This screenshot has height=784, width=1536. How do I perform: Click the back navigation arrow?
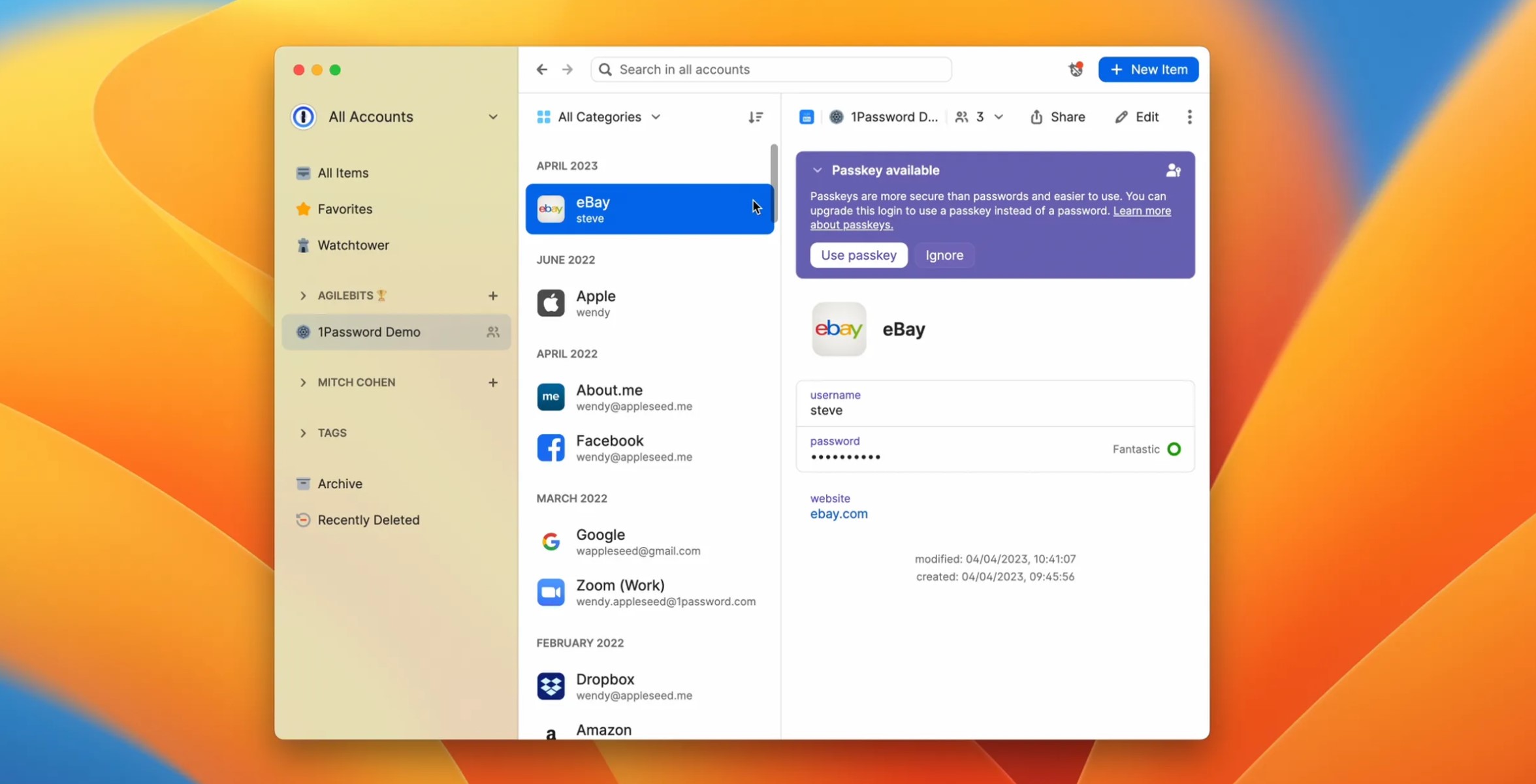pyautogui.click(x=541, y=69)
